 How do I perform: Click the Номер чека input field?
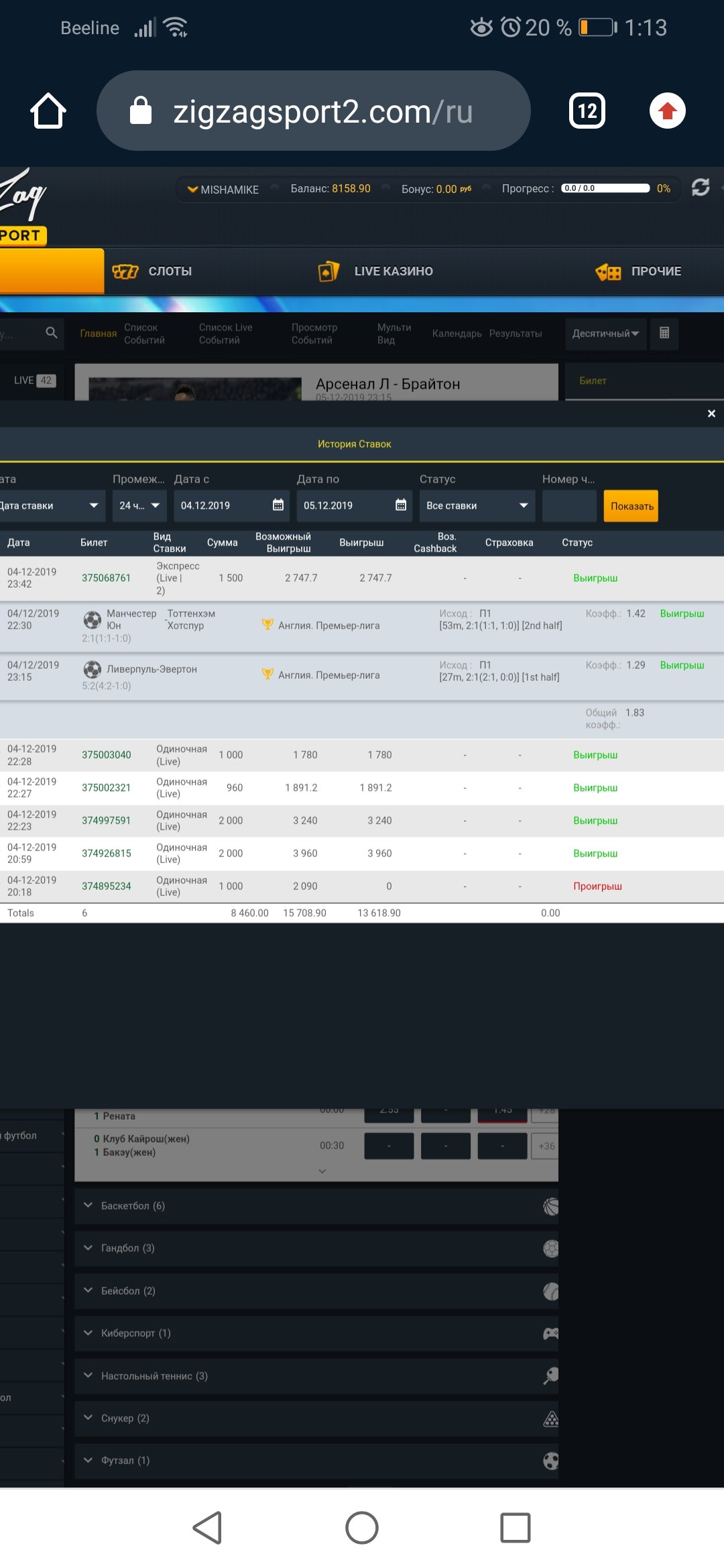(x=568, y=505)
